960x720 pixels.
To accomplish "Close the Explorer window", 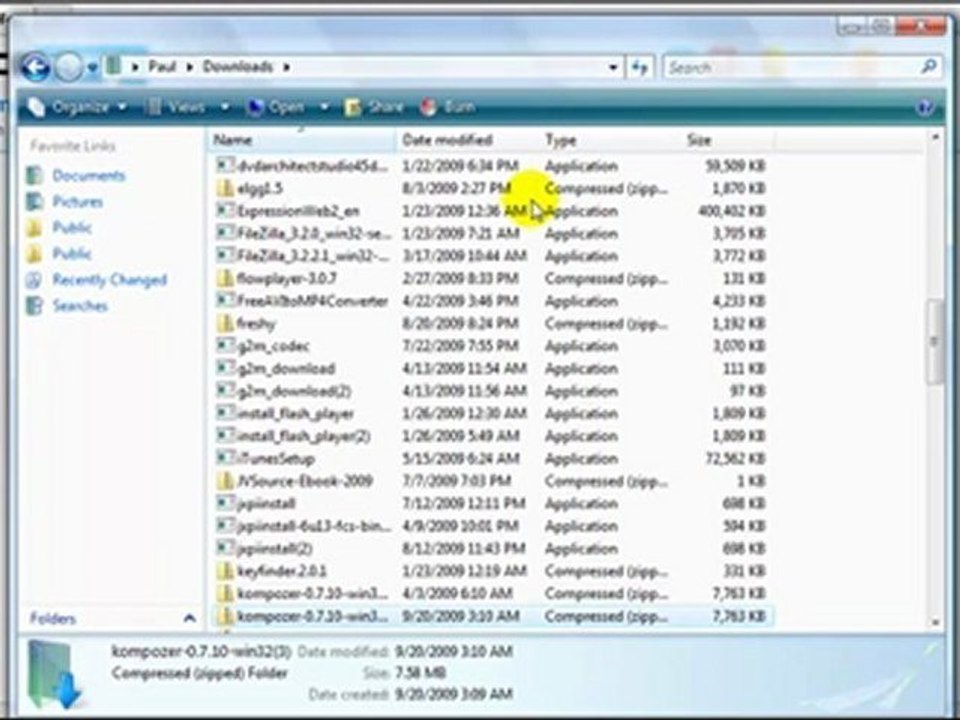I will tap(920, 26).
